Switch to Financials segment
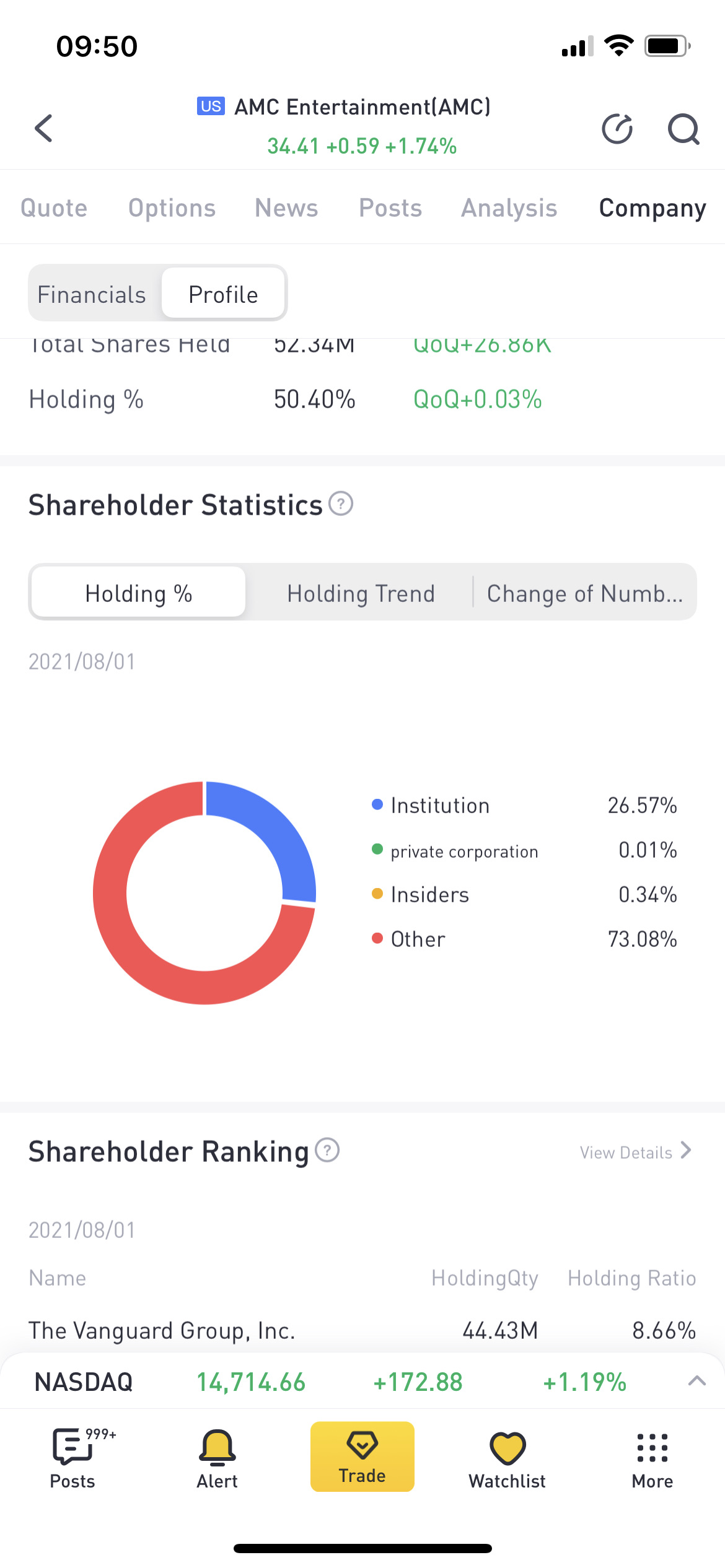Screen dimensions: 725x1568 [x=92, y=294]
